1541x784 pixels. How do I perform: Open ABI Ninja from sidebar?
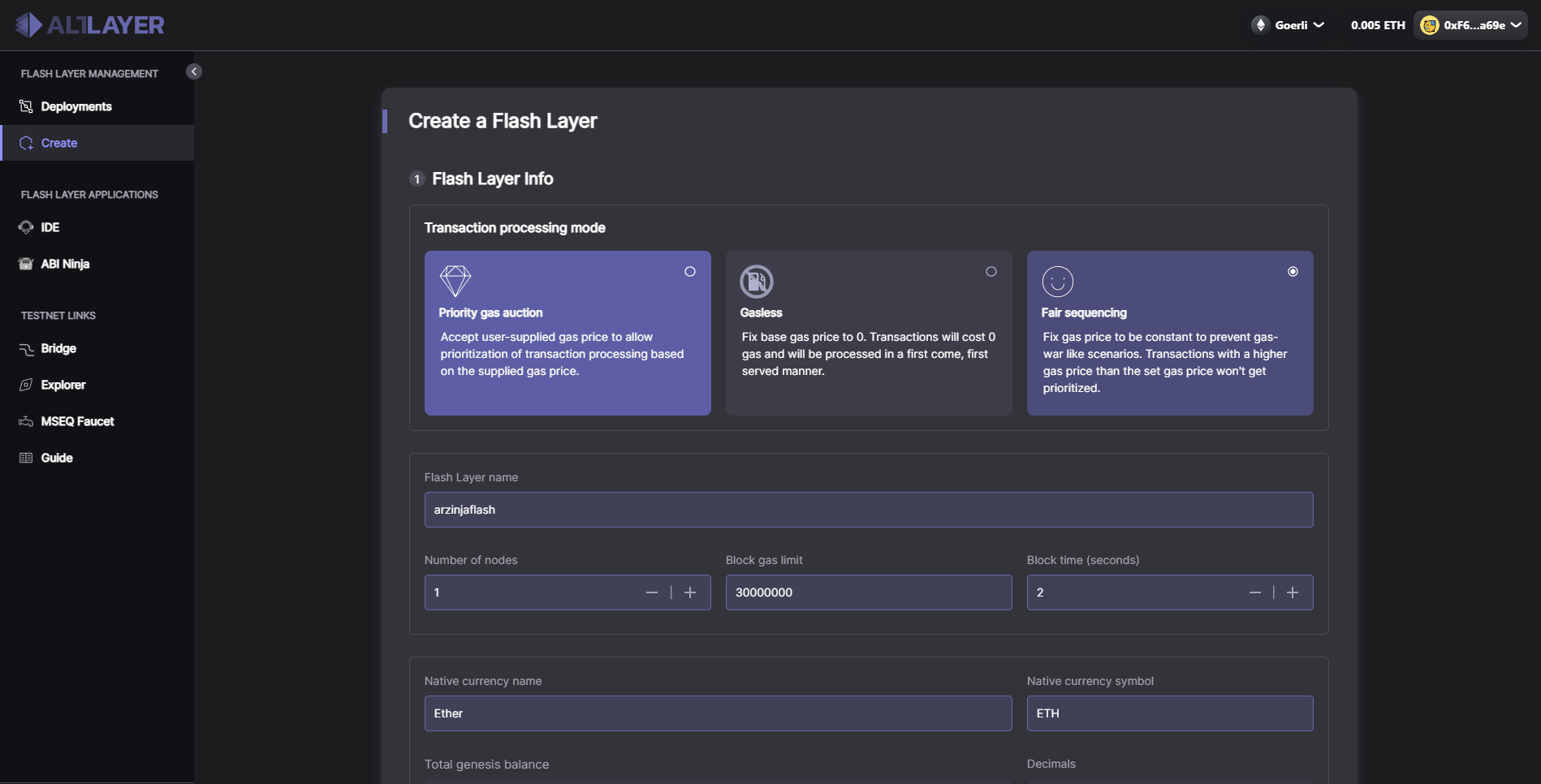(65, 264)
